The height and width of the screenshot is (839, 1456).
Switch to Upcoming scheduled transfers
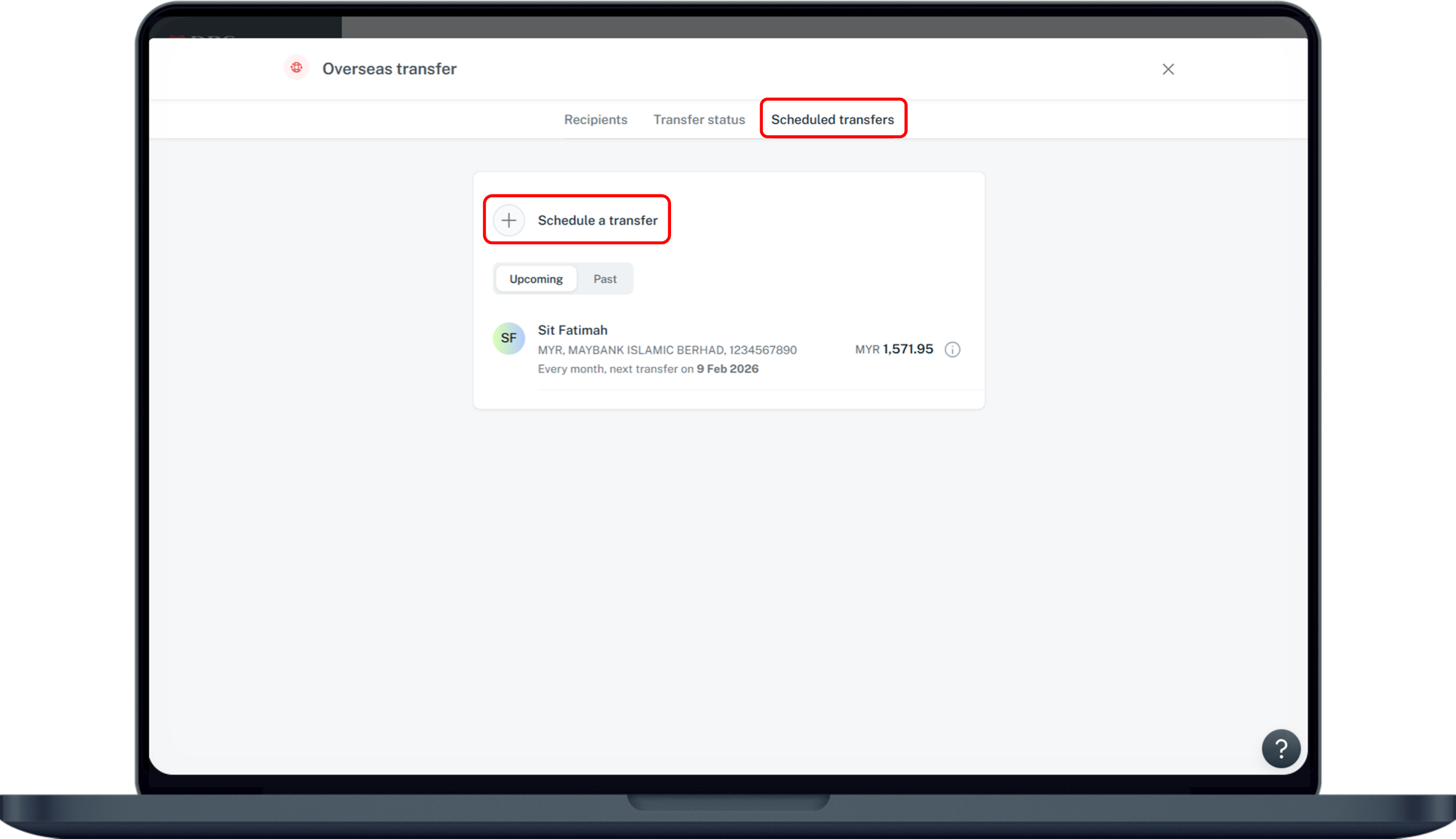536,279
